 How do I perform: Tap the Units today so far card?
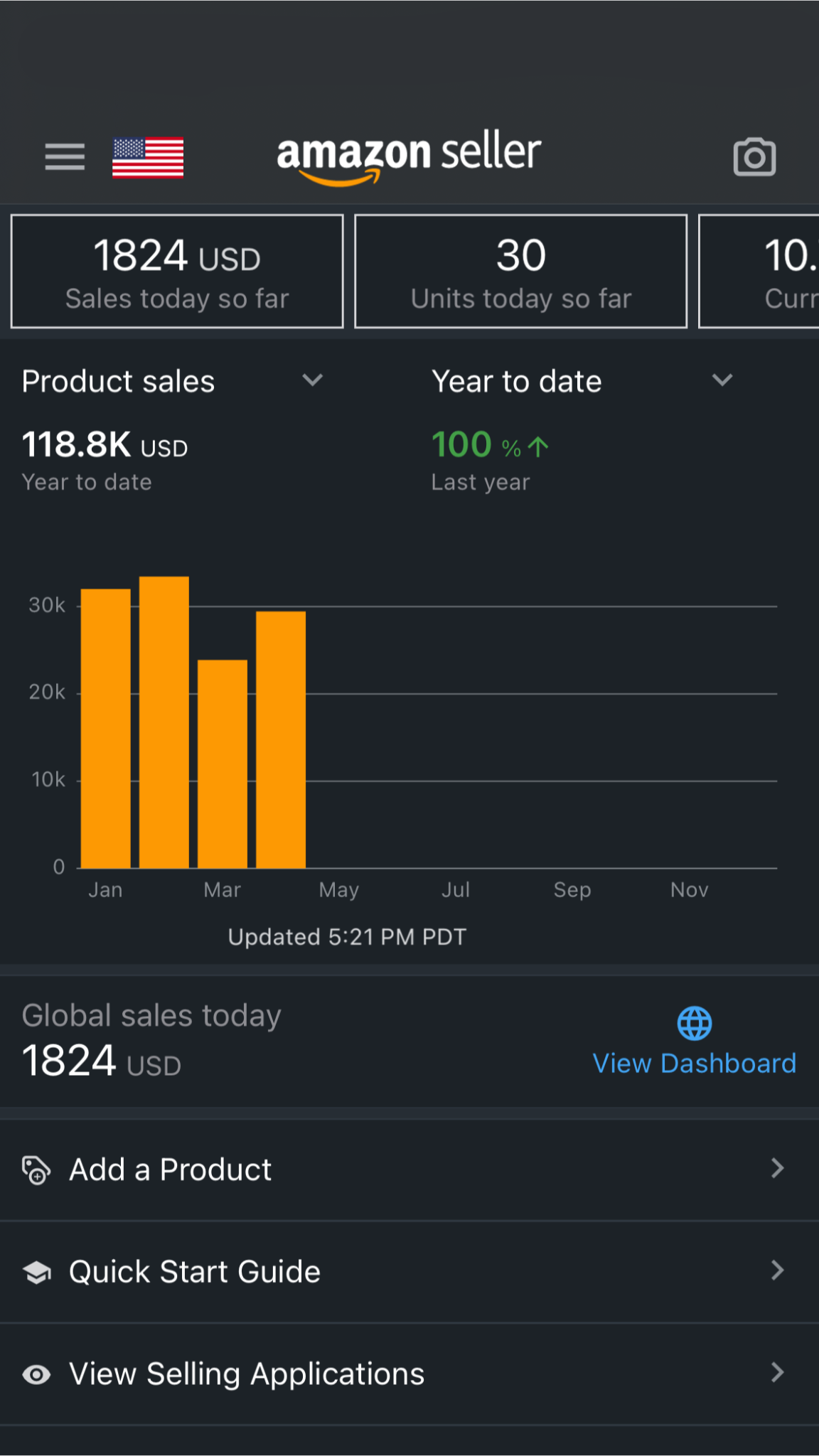click(520, 272)
